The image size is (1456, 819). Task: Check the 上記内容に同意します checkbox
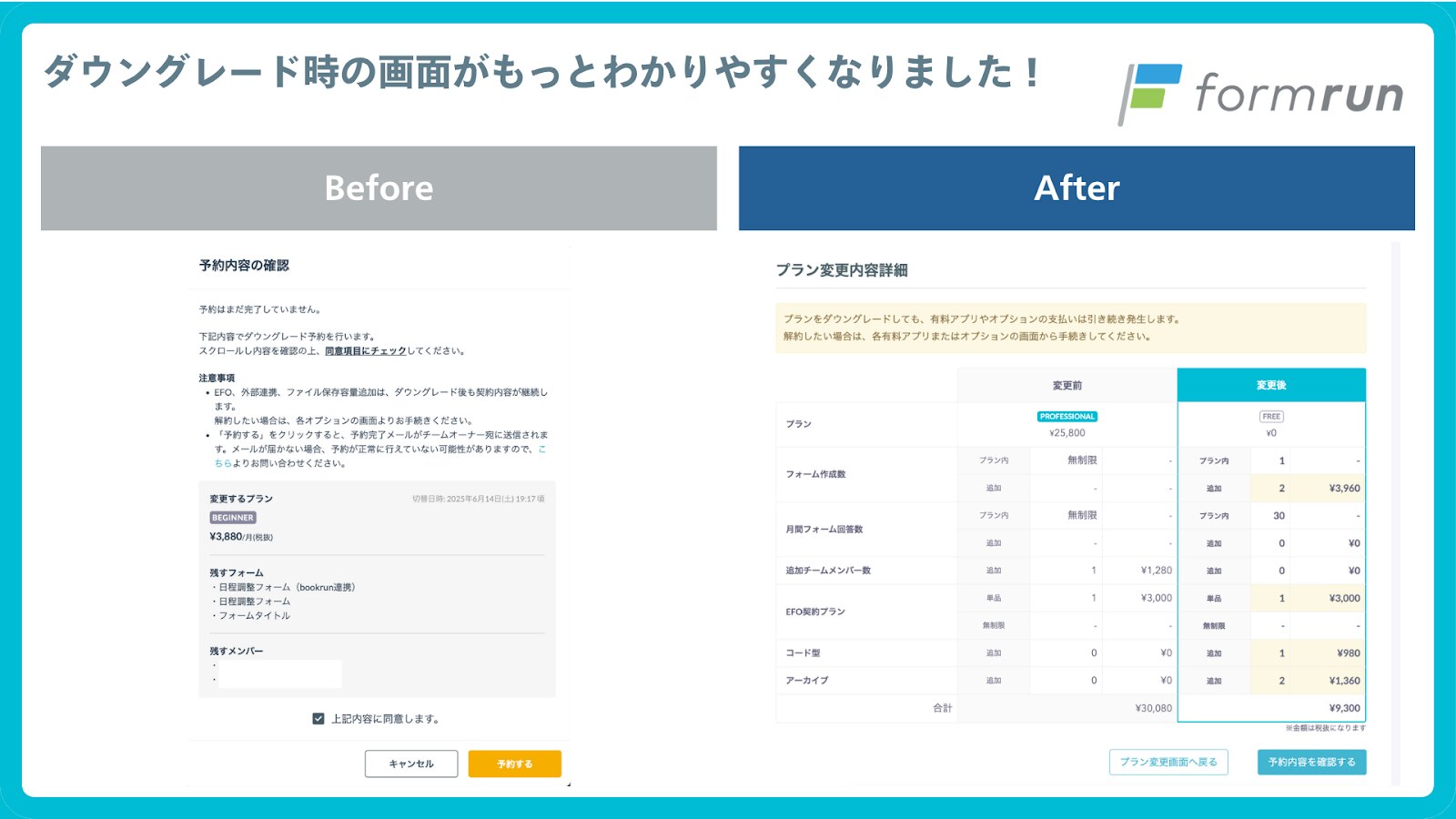(x=318, y=719)
